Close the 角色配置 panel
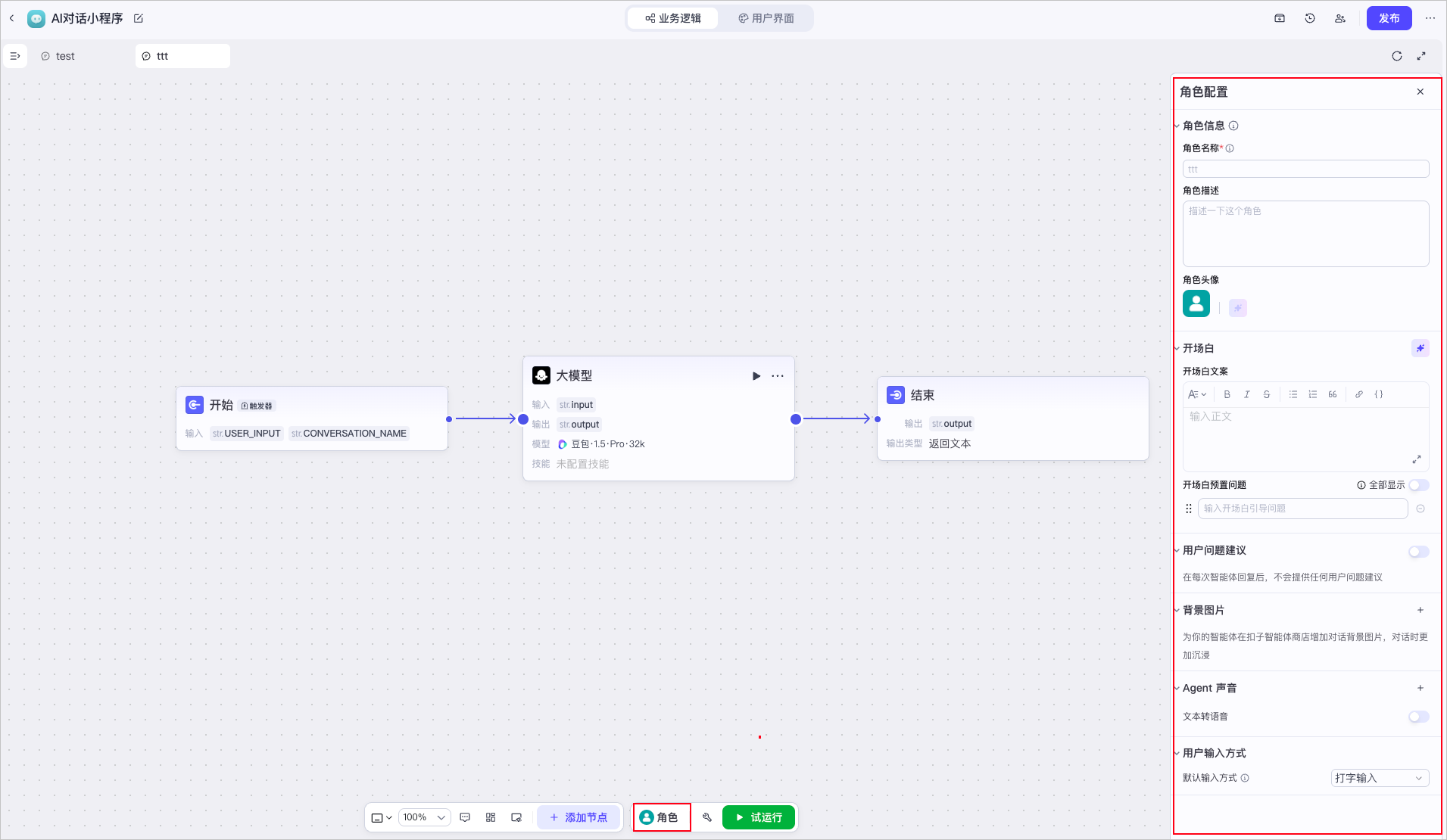Screen dimensions: 1447x840 1420,92
